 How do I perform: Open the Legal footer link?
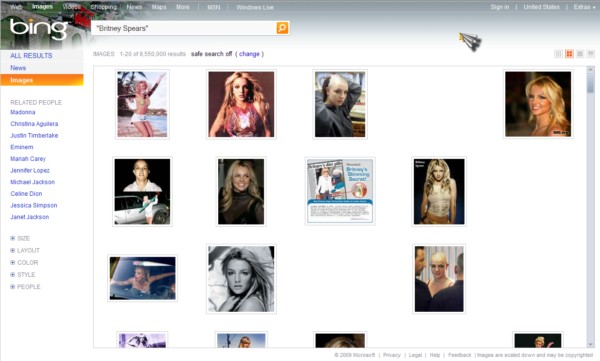415,355
